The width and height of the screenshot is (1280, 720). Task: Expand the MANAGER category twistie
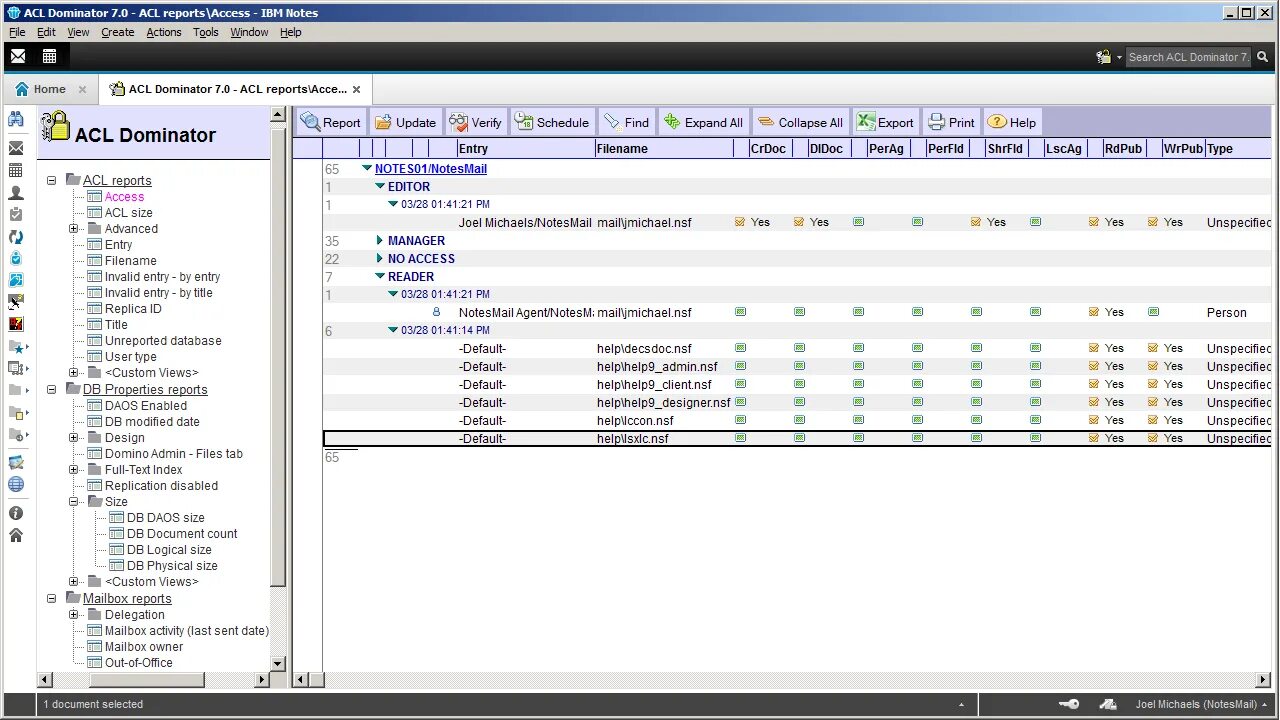tap(380, 241)
